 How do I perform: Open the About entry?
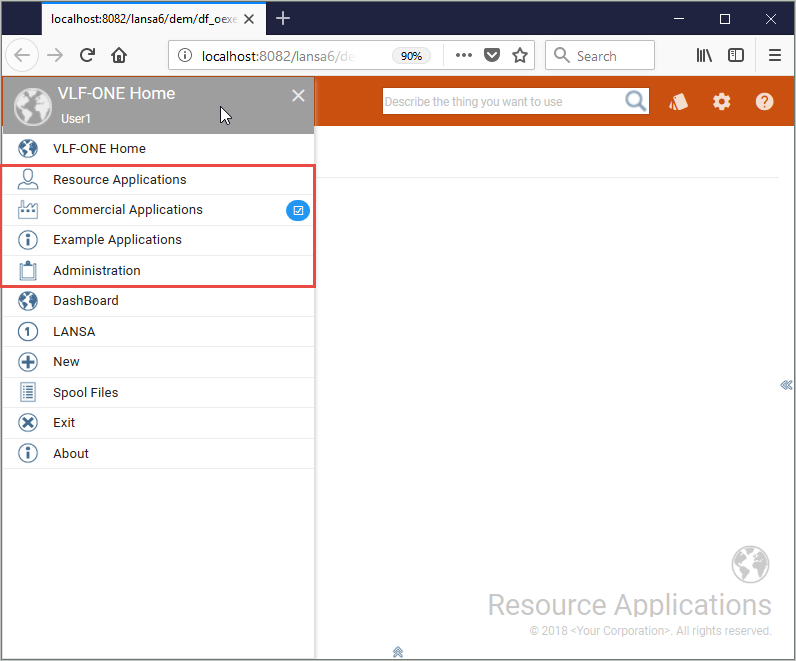[158, 453]
